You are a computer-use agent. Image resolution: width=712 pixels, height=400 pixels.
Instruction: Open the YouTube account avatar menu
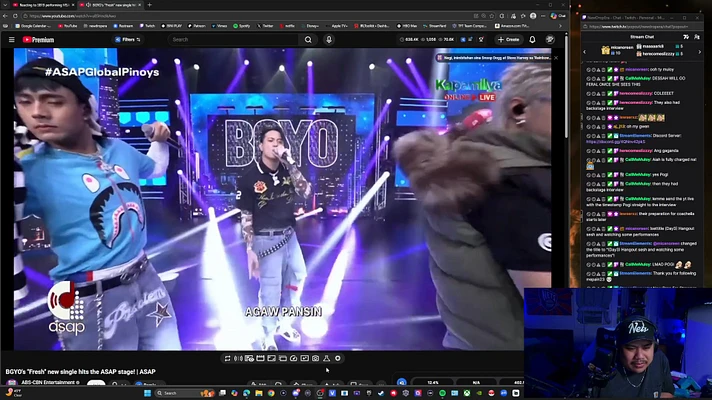click(x=550, y=40)
